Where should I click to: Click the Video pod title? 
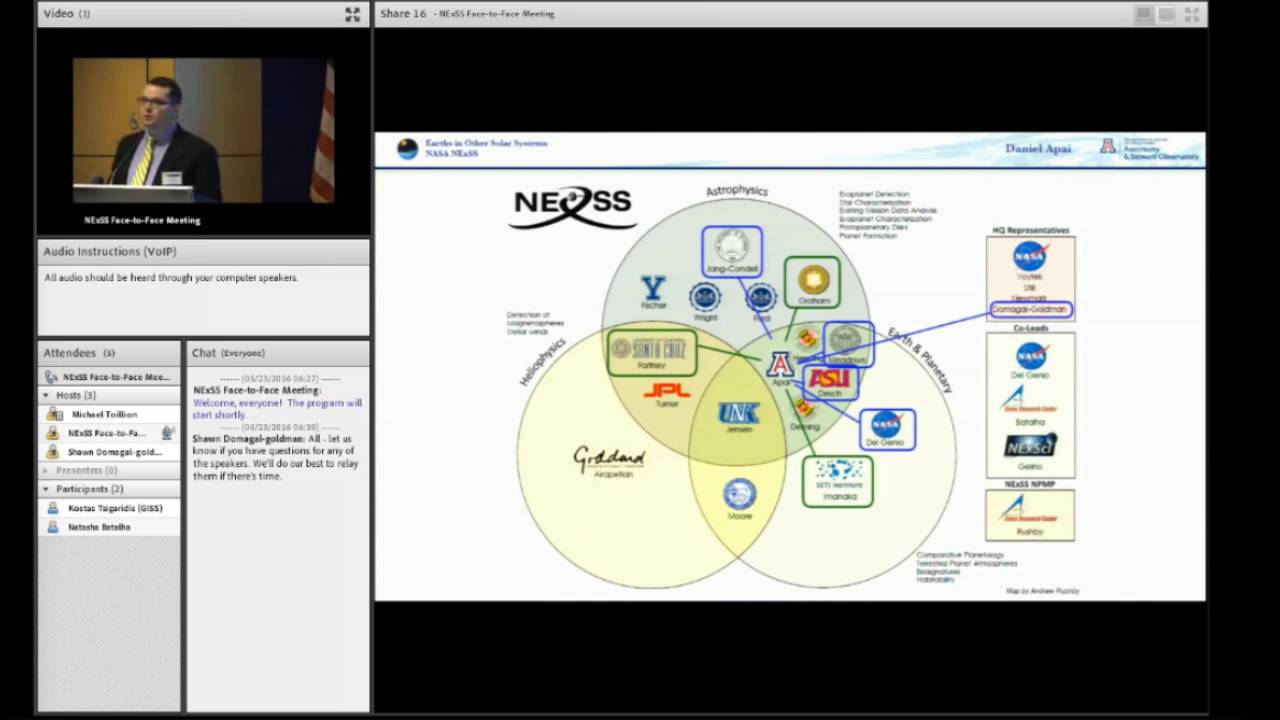[x=67, y=14]
